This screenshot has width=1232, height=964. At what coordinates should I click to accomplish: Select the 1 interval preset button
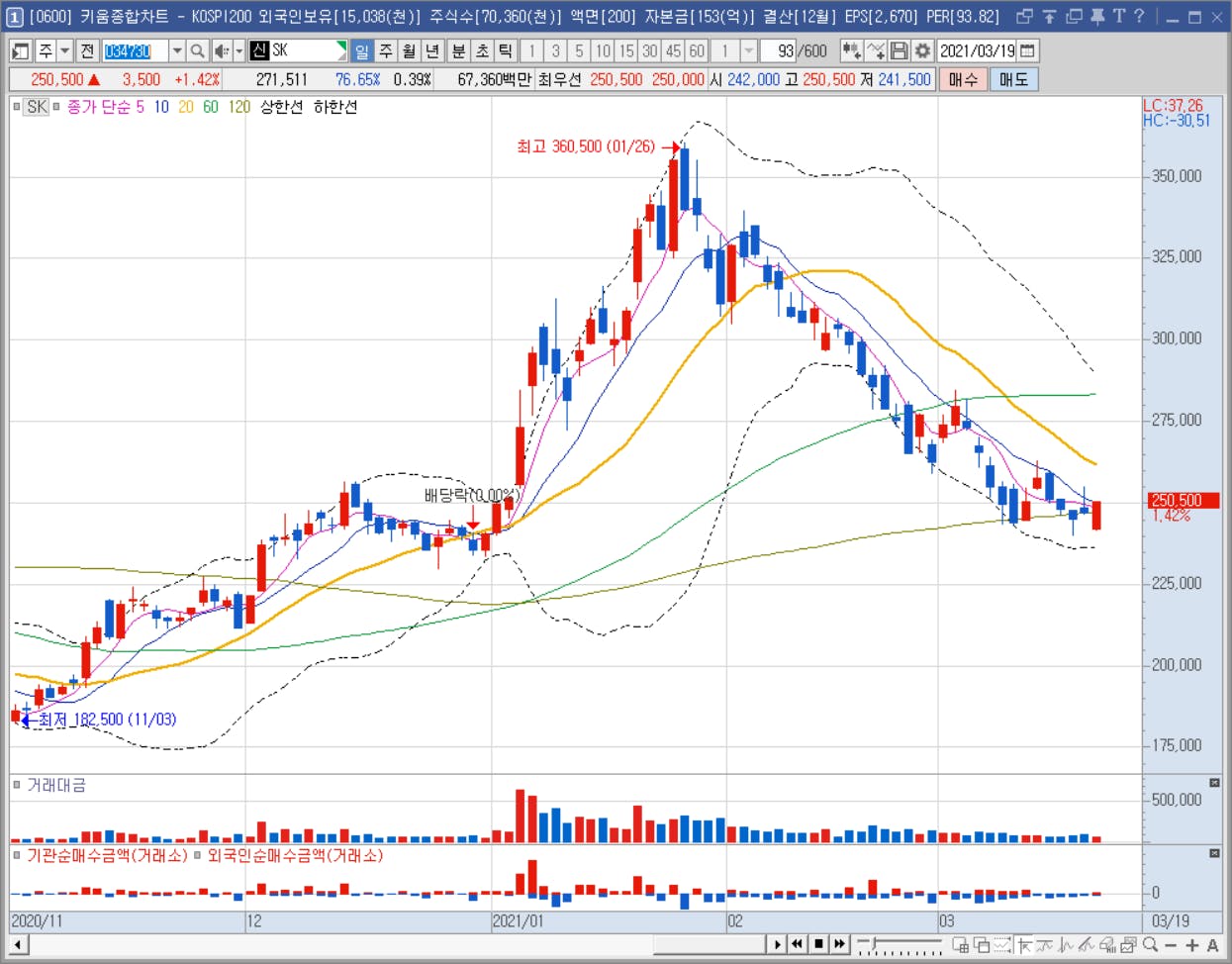tap(532, 50)
